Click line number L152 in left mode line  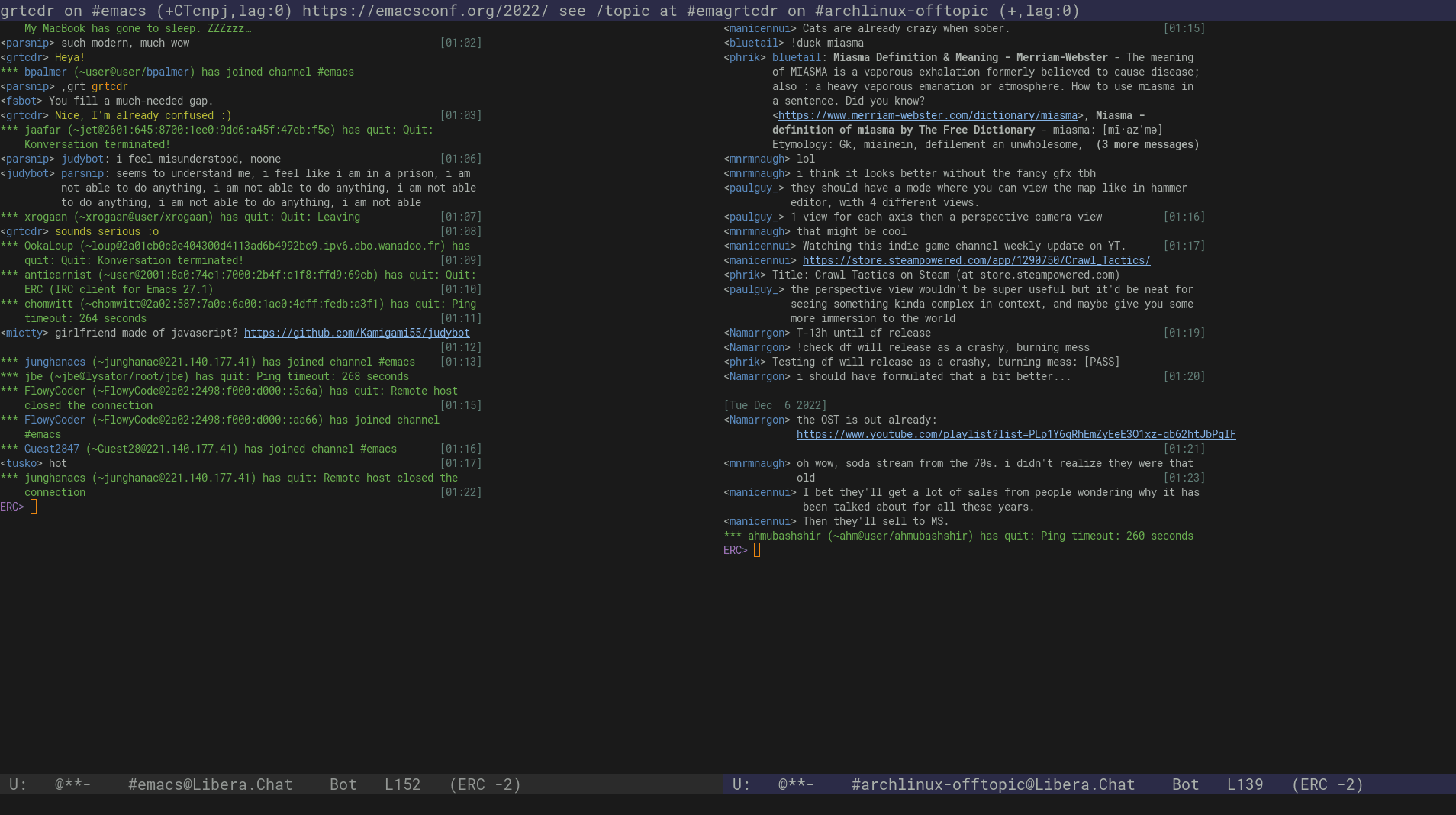pyautogui.click(x=403, y=784)
